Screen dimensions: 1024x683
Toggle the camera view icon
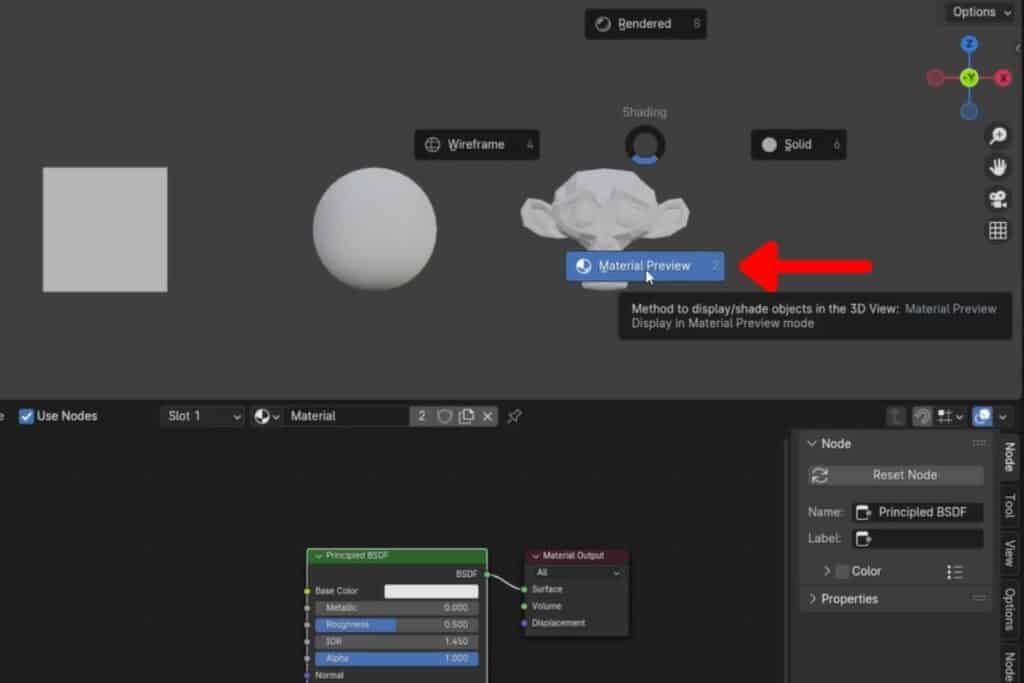[997, 199]
